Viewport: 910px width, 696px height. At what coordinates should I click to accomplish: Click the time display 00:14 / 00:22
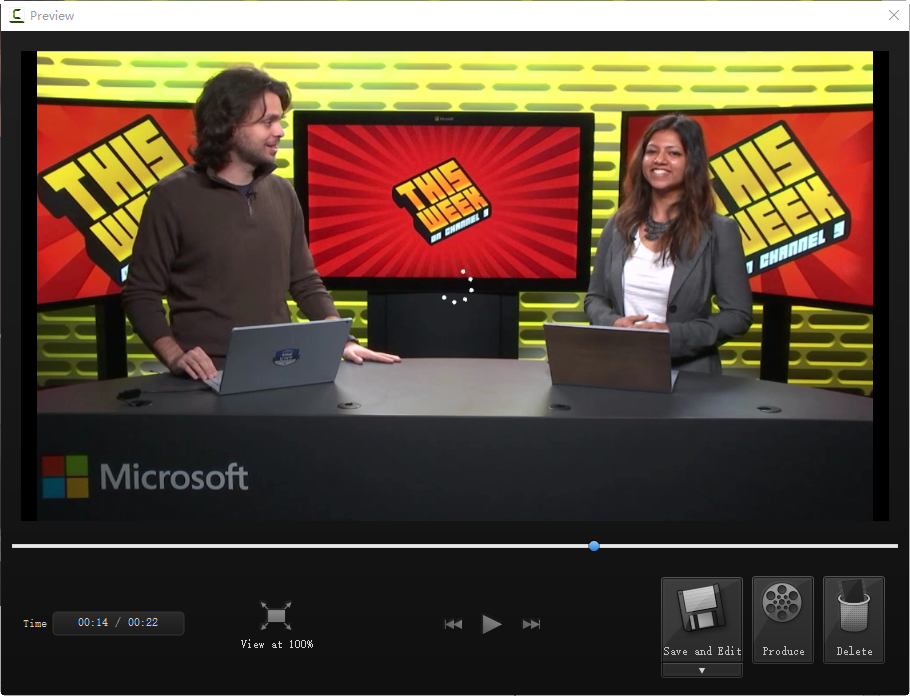coord(118,623)
